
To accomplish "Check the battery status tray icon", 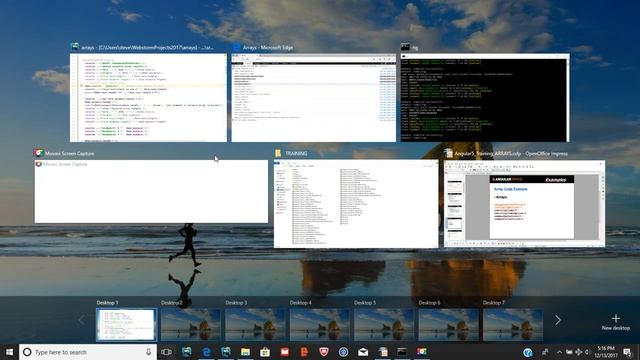I will coord(569,352).
